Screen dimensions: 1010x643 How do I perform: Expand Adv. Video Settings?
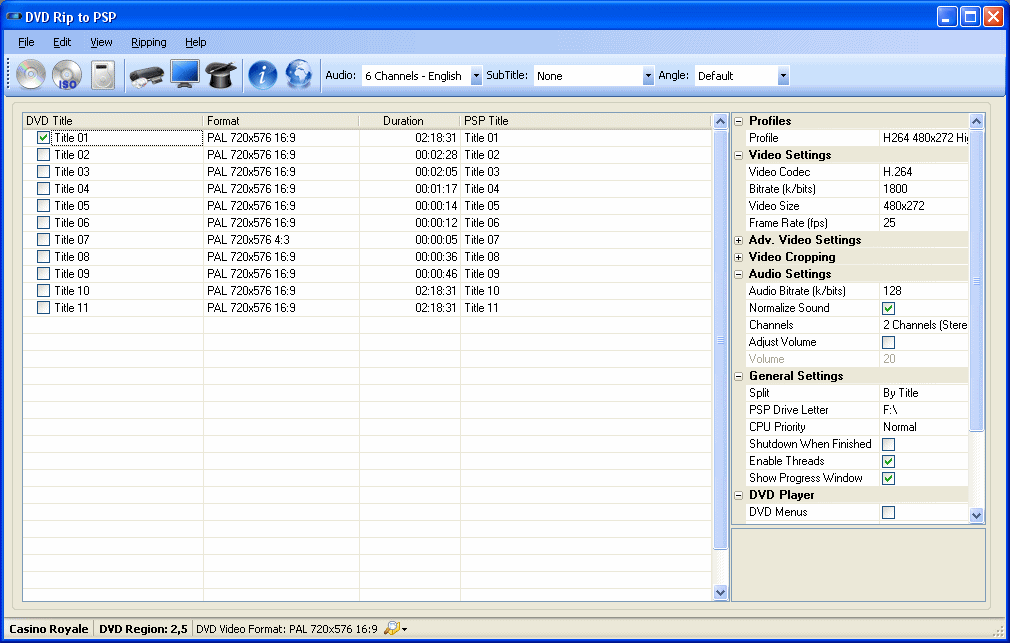(737, 240)
